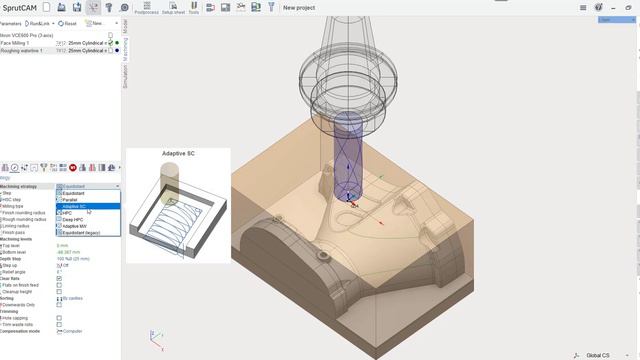Image resolution: width=640 pixels, height=360 pixels.
Task: Click the Relief angle value
Action: coord(59,272)
